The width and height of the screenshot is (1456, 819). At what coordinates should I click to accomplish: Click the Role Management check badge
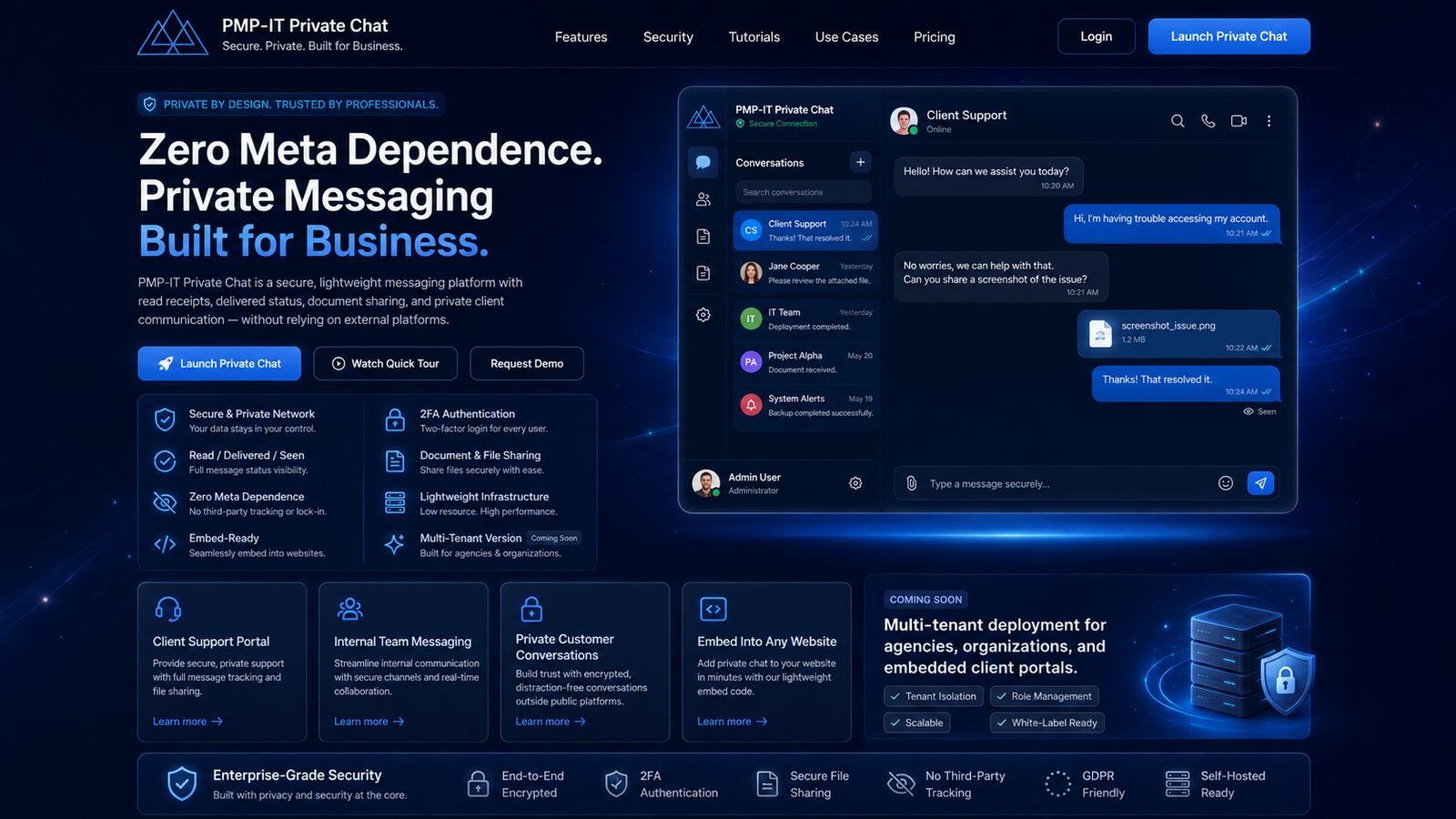[x=1044, y=696]
